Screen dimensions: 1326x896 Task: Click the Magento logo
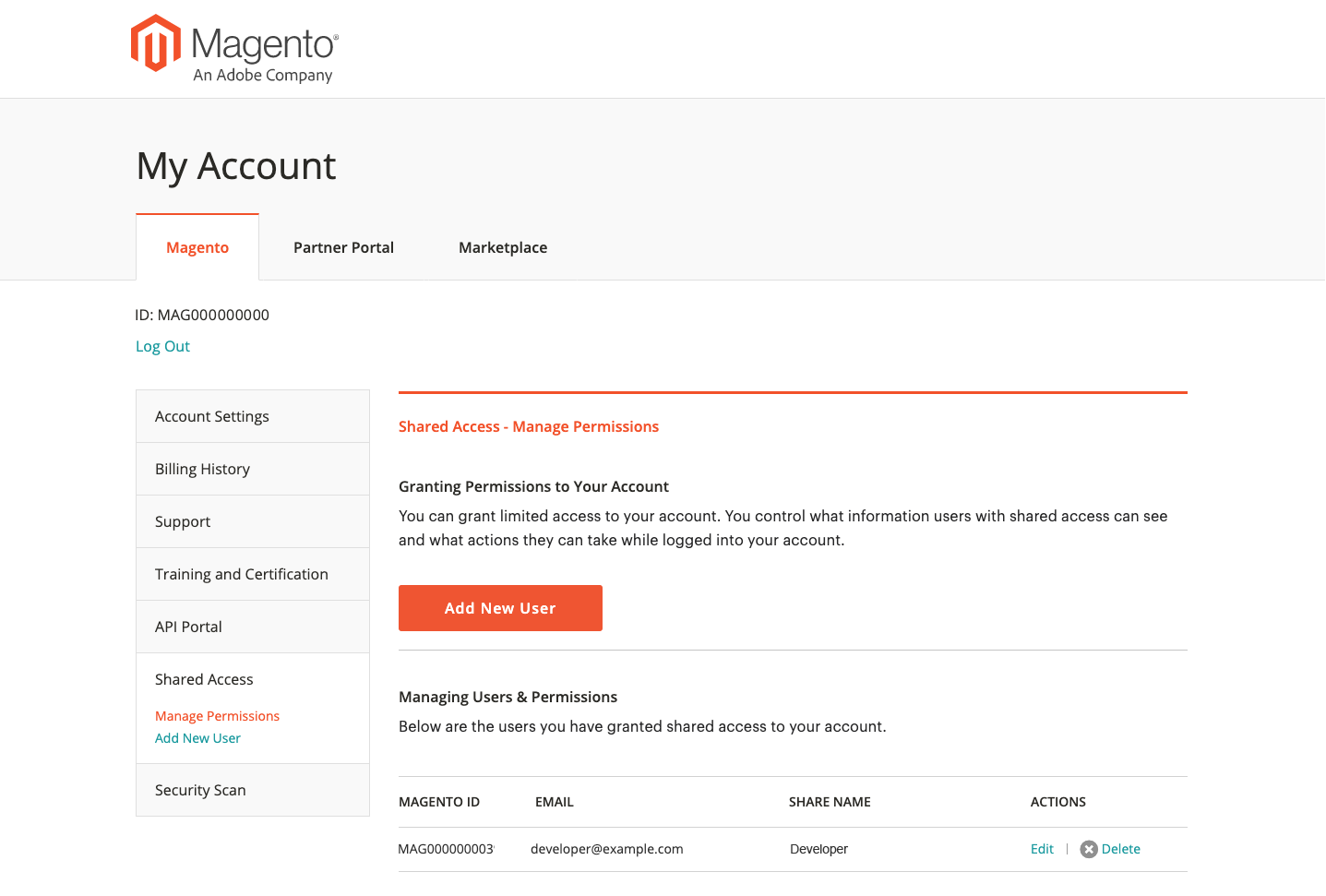click(234, 49)
